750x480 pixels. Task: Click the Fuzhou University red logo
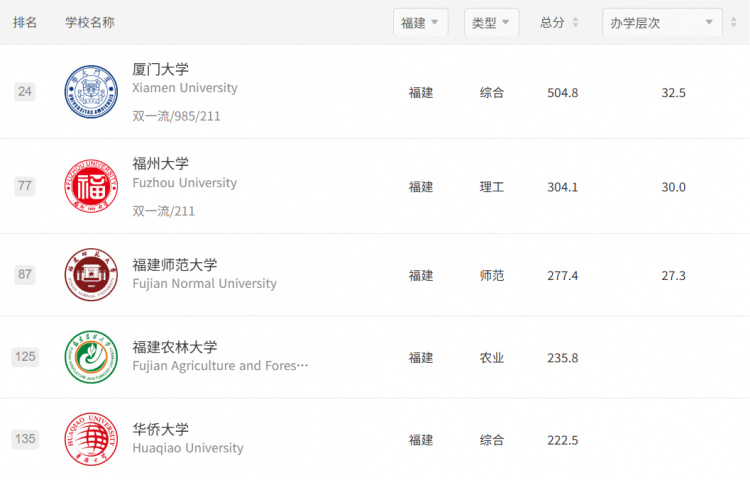click(x=91, y=186)
